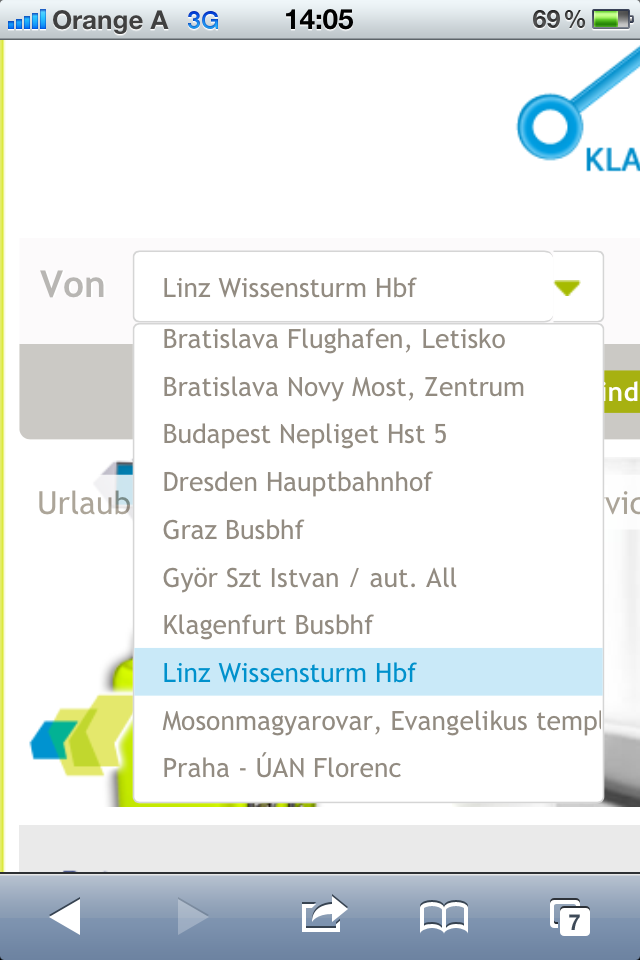
Task: Open the Safari share sheet icon
Action: (324, 915)
